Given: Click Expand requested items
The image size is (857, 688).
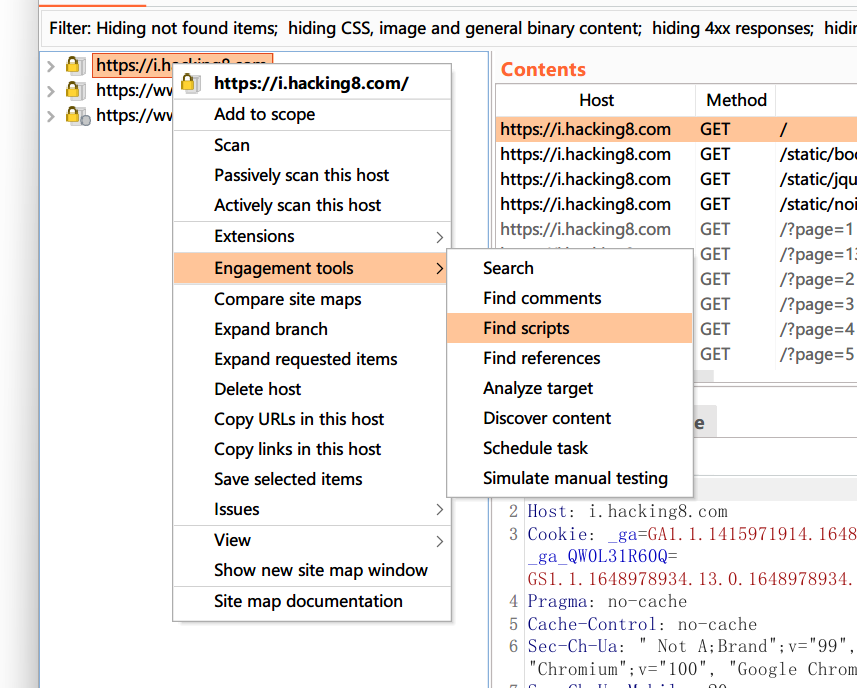Looking at the screenshot, I should (312, 360).
